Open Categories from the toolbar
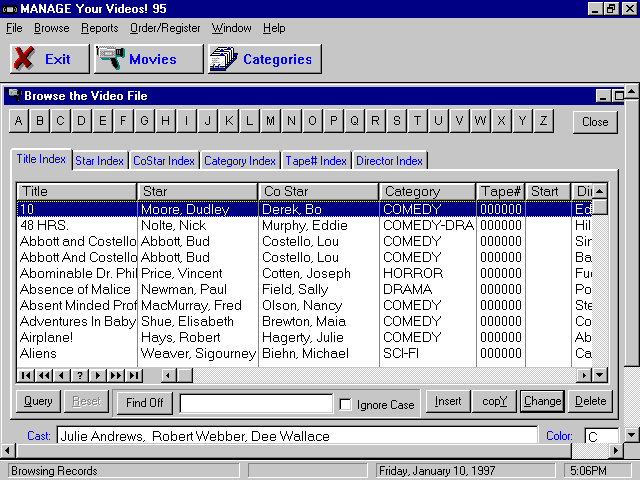 265,59
